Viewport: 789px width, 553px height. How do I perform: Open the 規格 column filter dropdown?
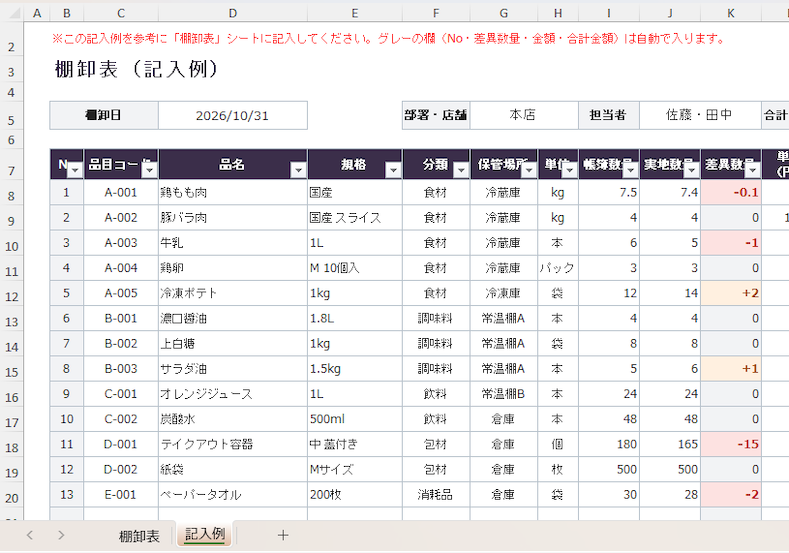(393, 171)
